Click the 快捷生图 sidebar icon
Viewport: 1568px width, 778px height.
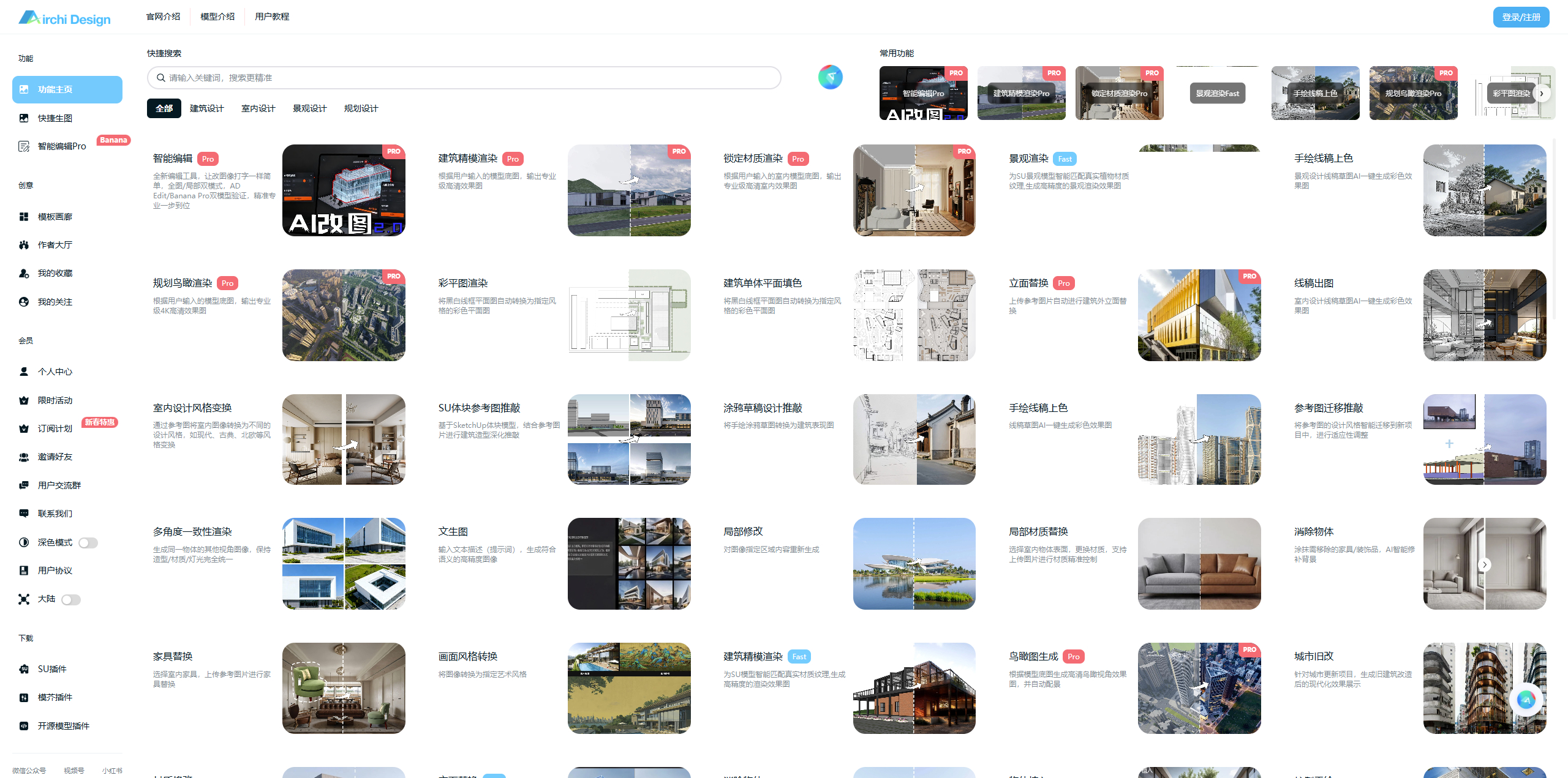(24, 118)
